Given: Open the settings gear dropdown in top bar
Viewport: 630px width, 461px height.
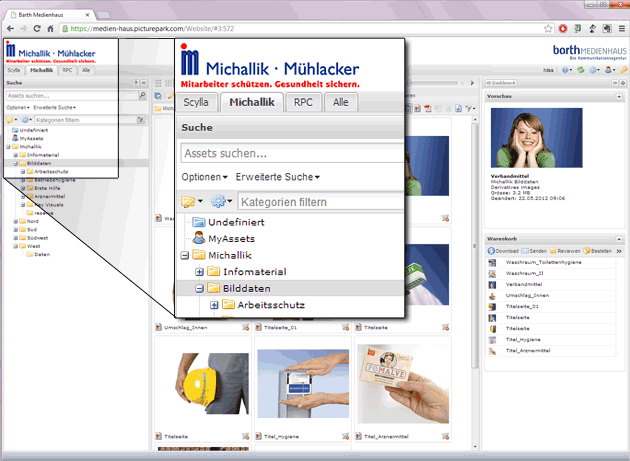Looking at the screenshot, I should [594, 70].
